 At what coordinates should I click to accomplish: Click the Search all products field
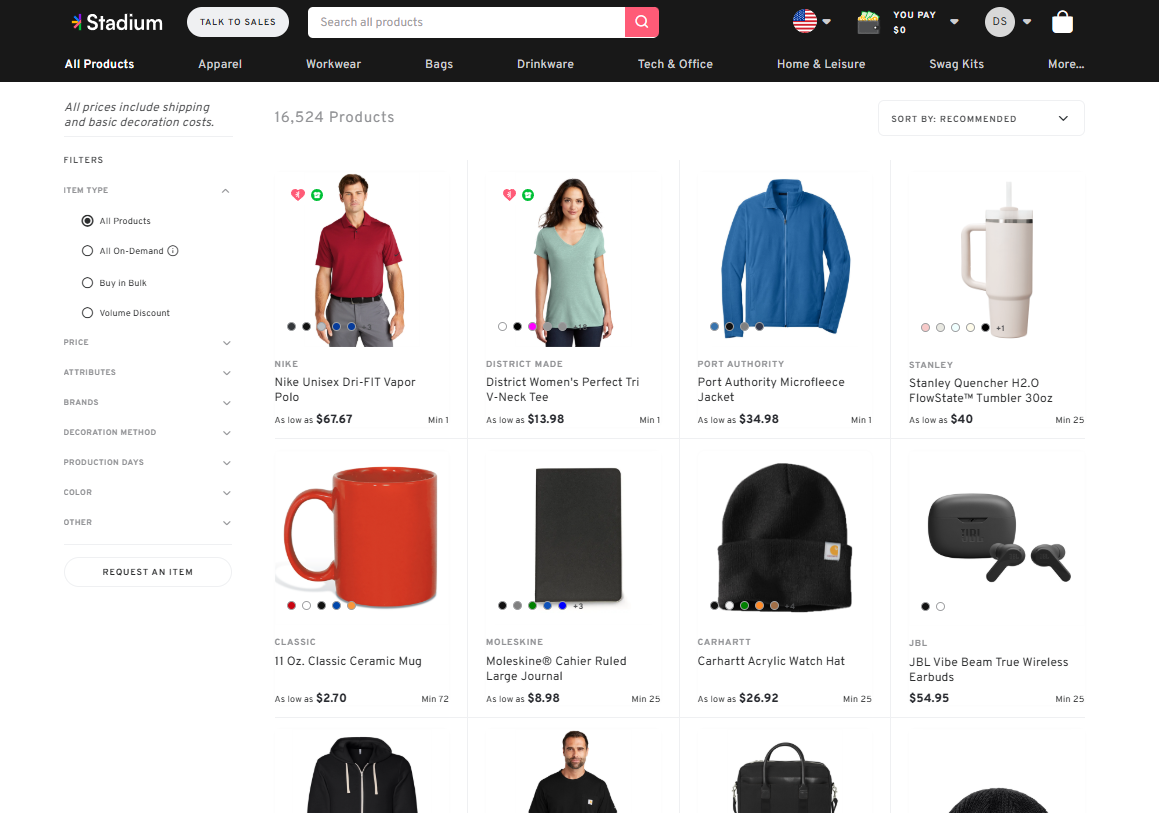click(466, 22)
